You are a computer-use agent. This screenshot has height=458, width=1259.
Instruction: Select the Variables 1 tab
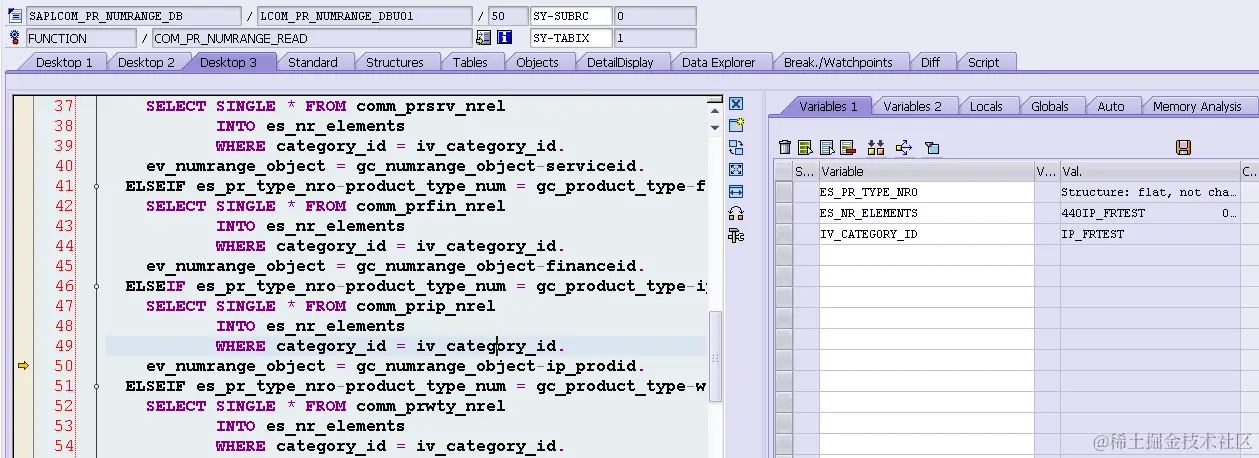click(828, 106)
